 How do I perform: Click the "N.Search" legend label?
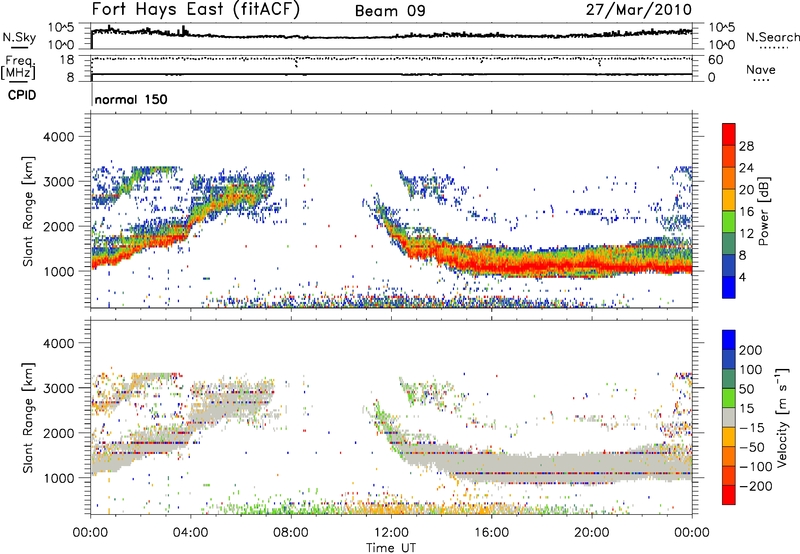(x=772, y=37)
